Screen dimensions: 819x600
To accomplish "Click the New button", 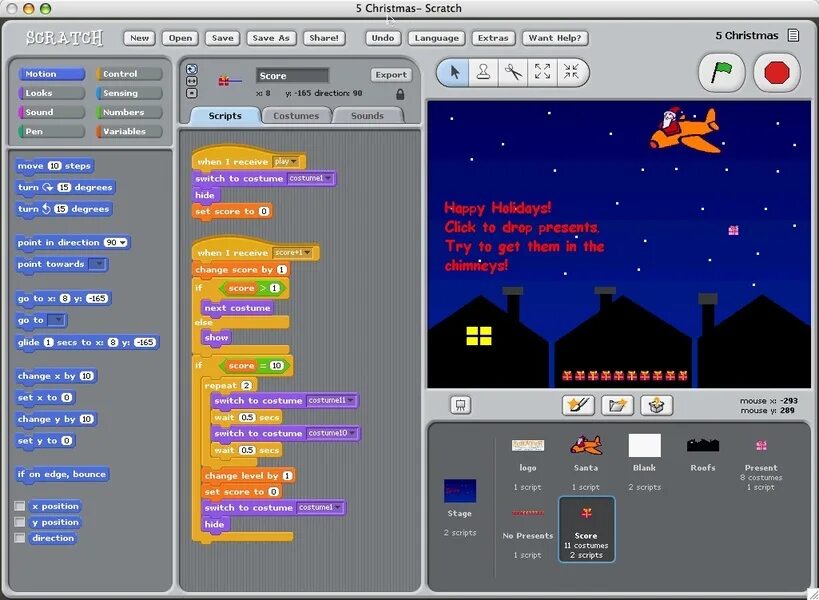I will click(139, 38).
